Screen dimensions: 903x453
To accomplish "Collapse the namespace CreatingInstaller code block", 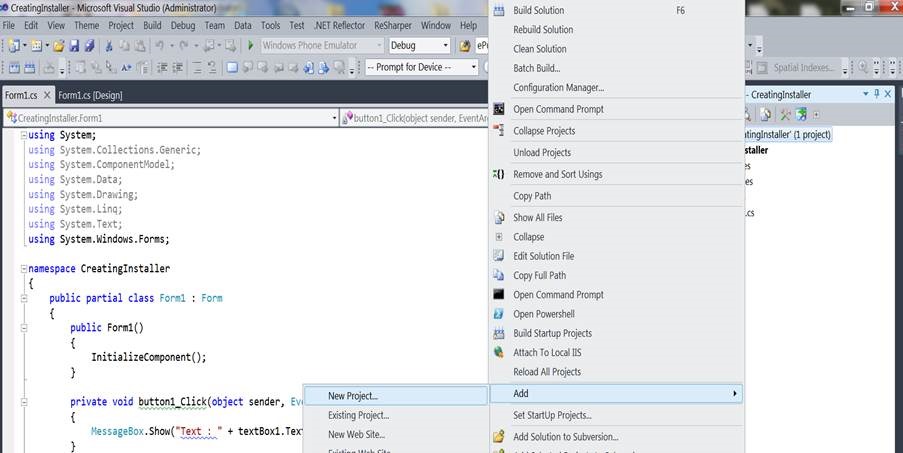I will pos(23,269).
